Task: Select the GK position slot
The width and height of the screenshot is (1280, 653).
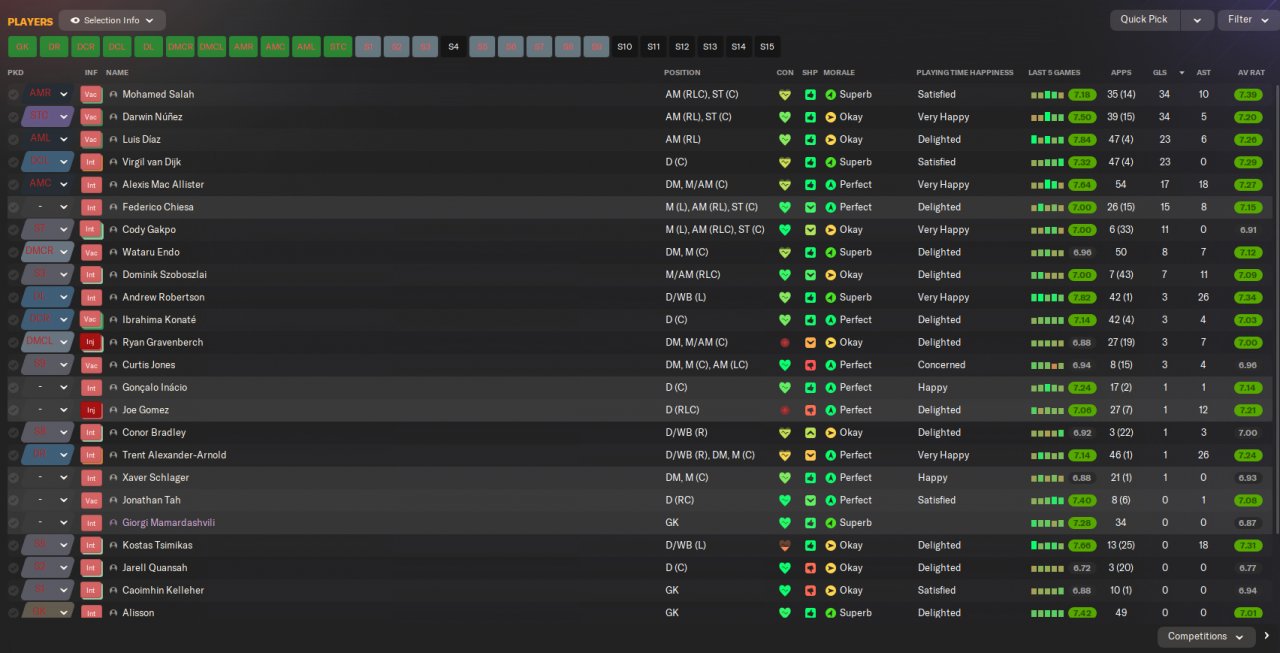Action: click(22, 47)
